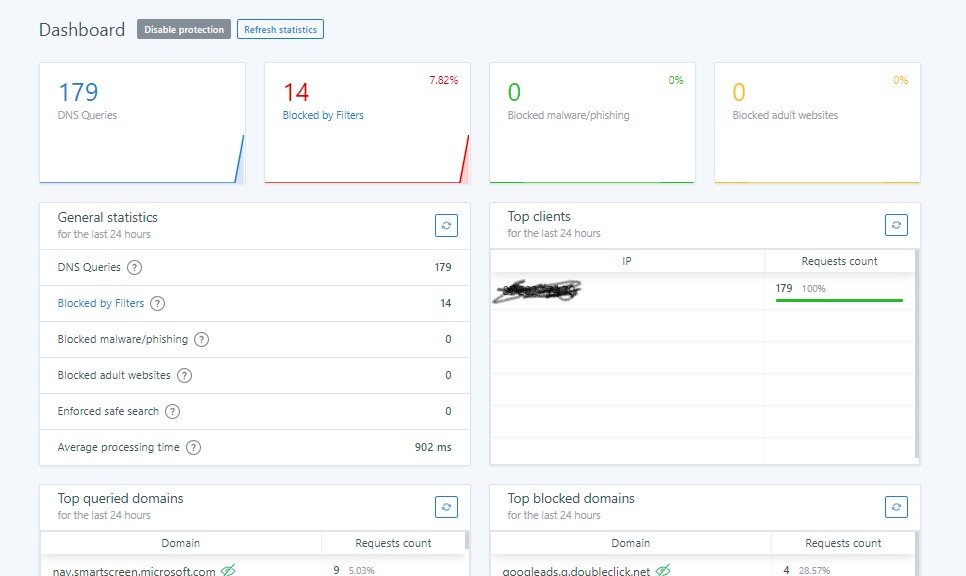The width and height of the screenshot is (966, 576).
Task: Toggle blocking for nav.smartscreen.microsoft.com
Action: click(229, 570)
